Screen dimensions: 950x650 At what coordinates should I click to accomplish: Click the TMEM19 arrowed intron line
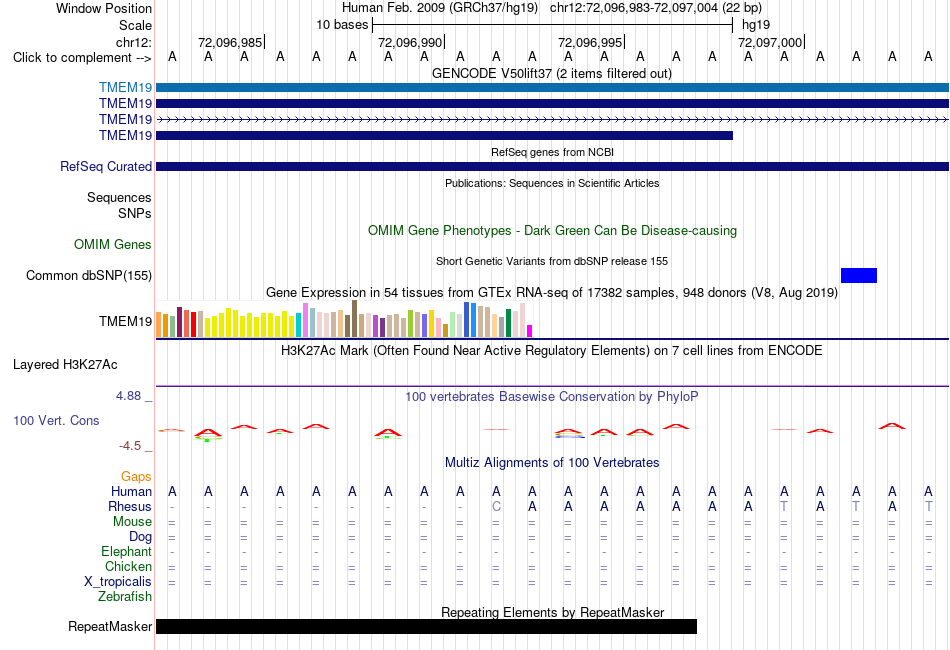[553, 119]
